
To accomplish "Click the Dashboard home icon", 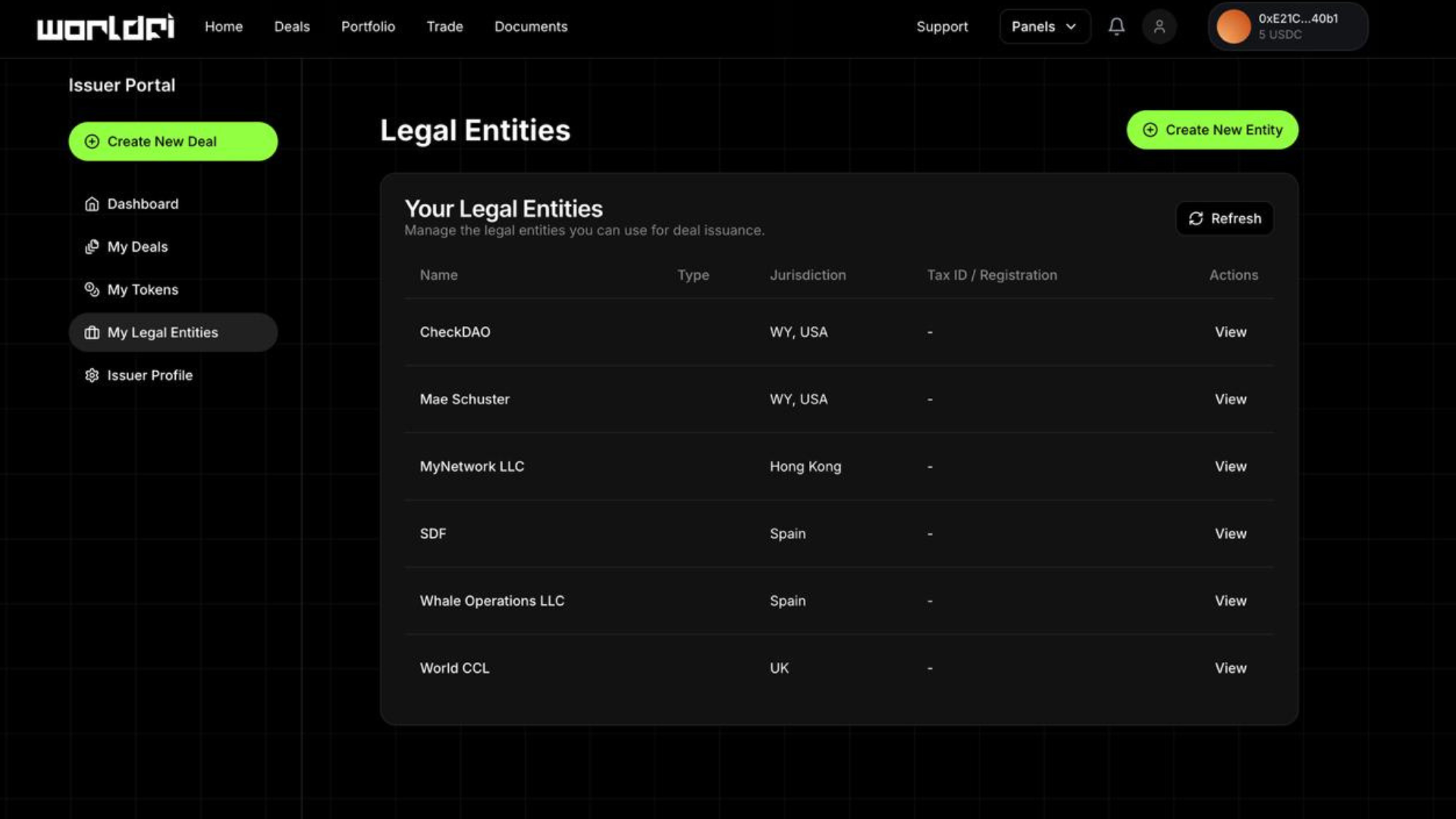I will tap(92, 204).
